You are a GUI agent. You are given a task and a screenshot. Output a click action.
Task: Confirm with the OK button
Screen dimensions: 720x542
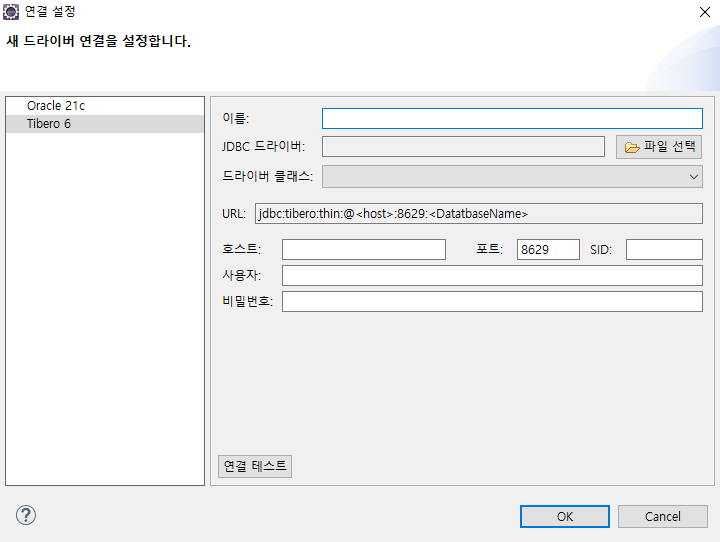click(x=565, y=517)
